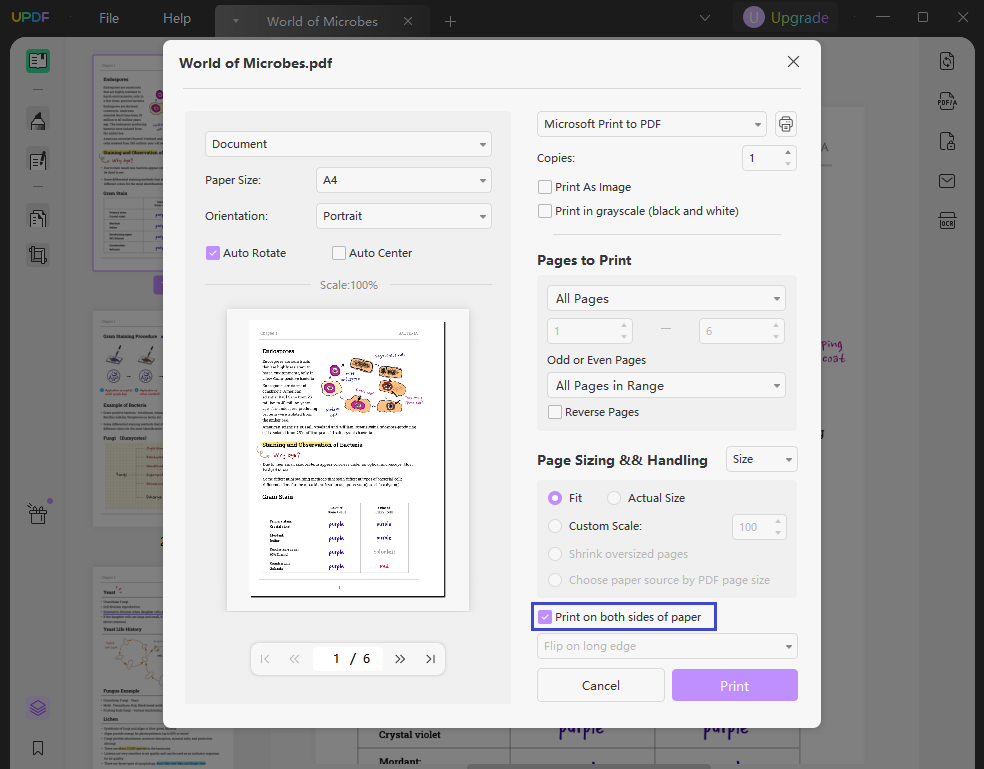Open the Microsoft Print to PDF printer dropdown
This screenshot has width=984, height=769.
(651, 124)
